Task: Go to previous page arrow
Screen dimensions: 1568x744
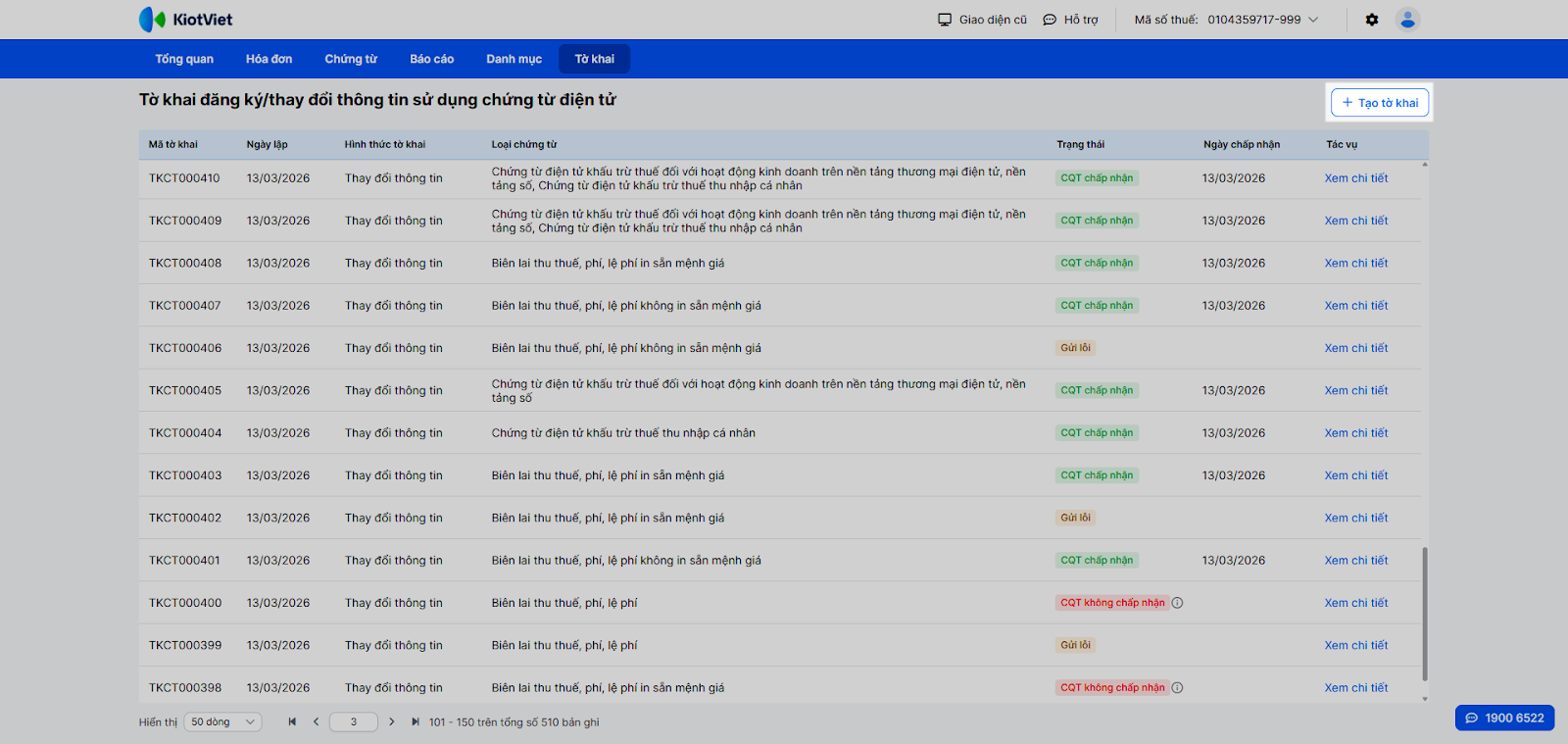Action: click(316, 722)
